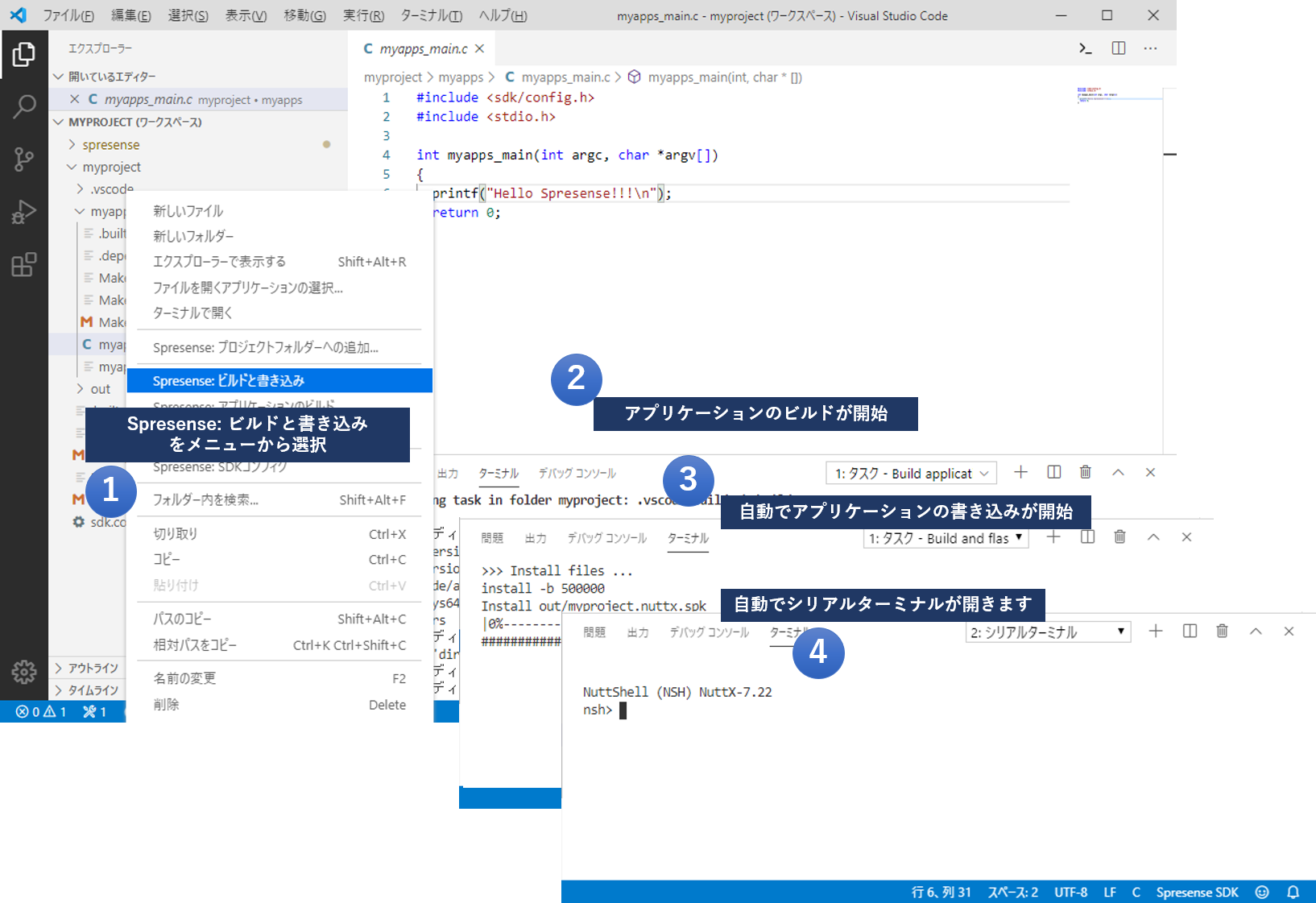This screenshot has width=1316, height=903.
Task: Close the myapps_main.c editor tab
Action: coord(480,49)
